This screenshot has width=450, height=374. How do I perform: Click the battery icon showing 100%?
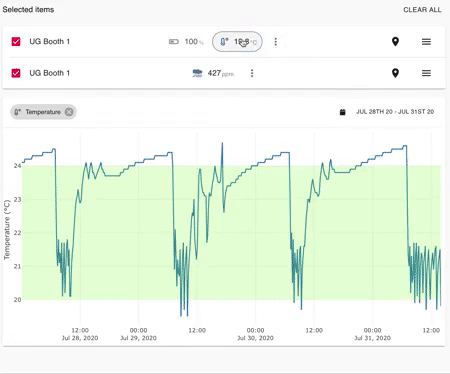tap(174, 42)
